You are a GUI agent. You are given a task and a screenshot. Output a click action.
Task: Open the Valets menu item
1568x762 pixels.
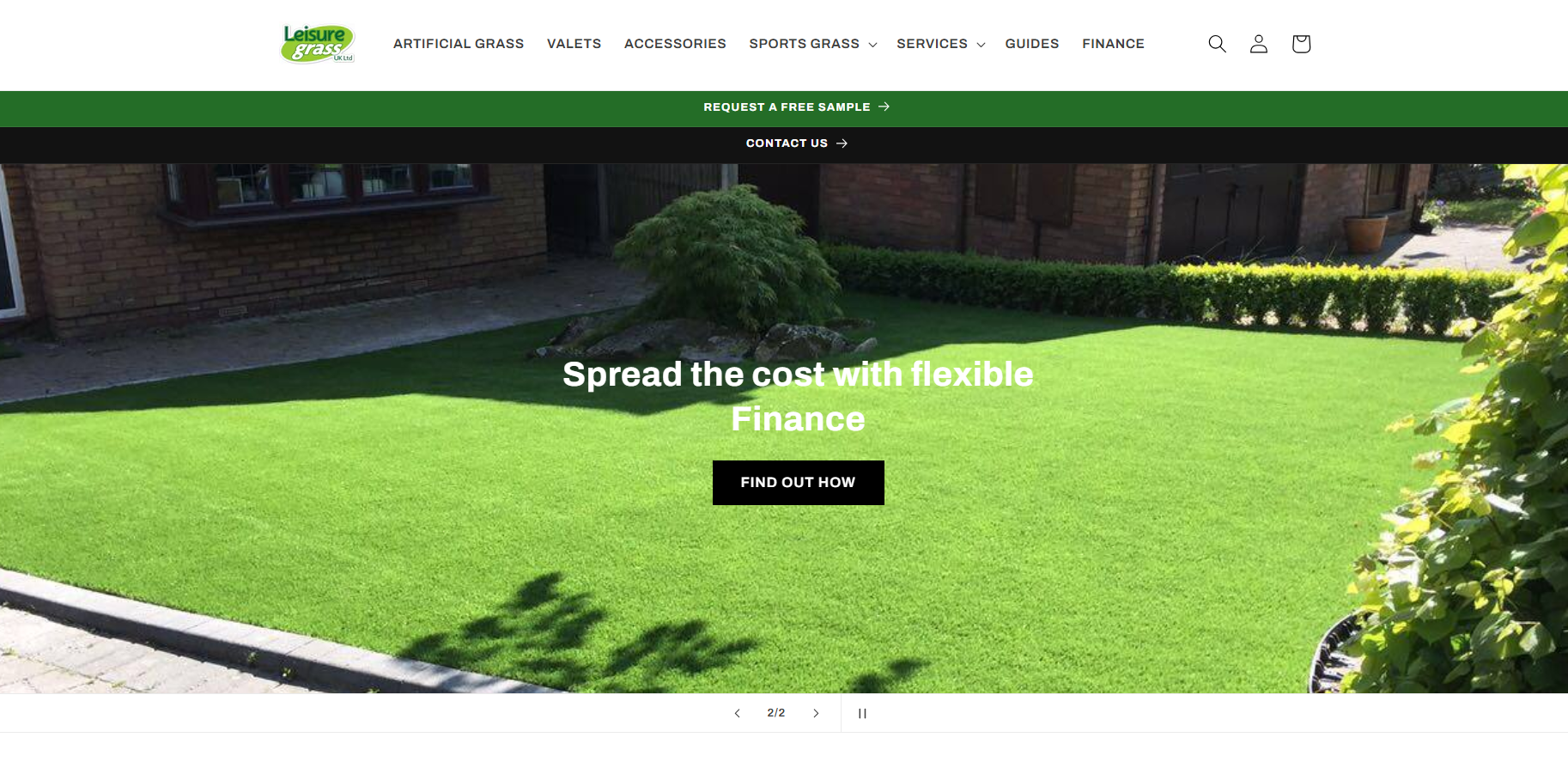pos(574,44)
